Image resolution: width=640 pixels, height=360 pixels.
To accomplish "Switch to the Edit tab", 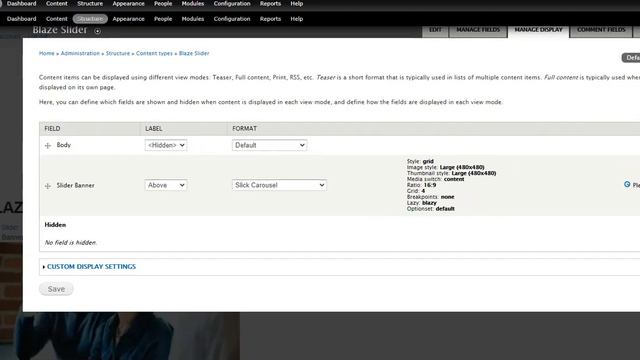I will click(435, 30).
